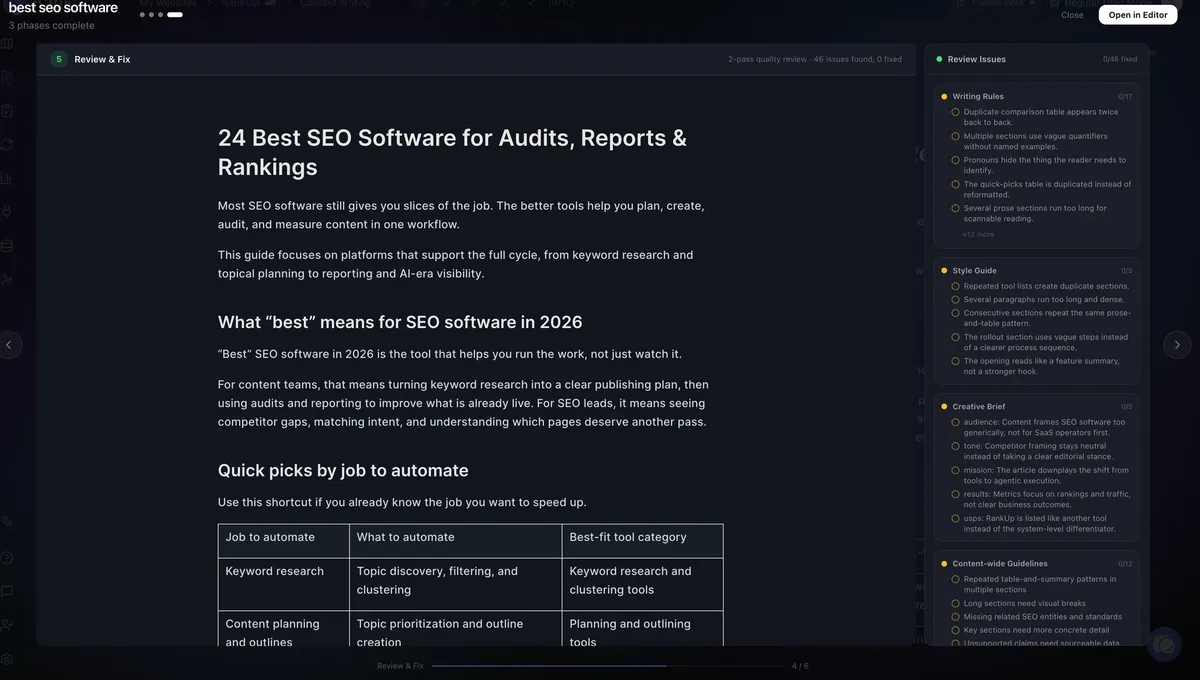The width and height of the screenshot is (1200, 680).
Task: Click heading 'What "best" means for SEO software'
Action: pyautogui.click(x=400, y=322)
